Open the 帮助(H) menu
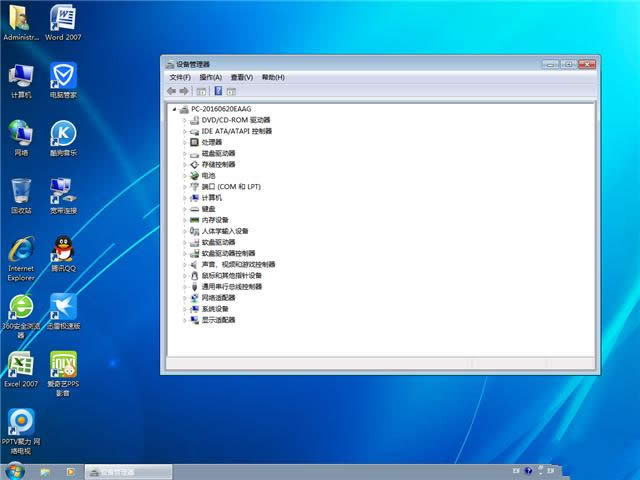The height and width of the screenshot is (480, 640). pyautogui.click(x=273, y=77)
